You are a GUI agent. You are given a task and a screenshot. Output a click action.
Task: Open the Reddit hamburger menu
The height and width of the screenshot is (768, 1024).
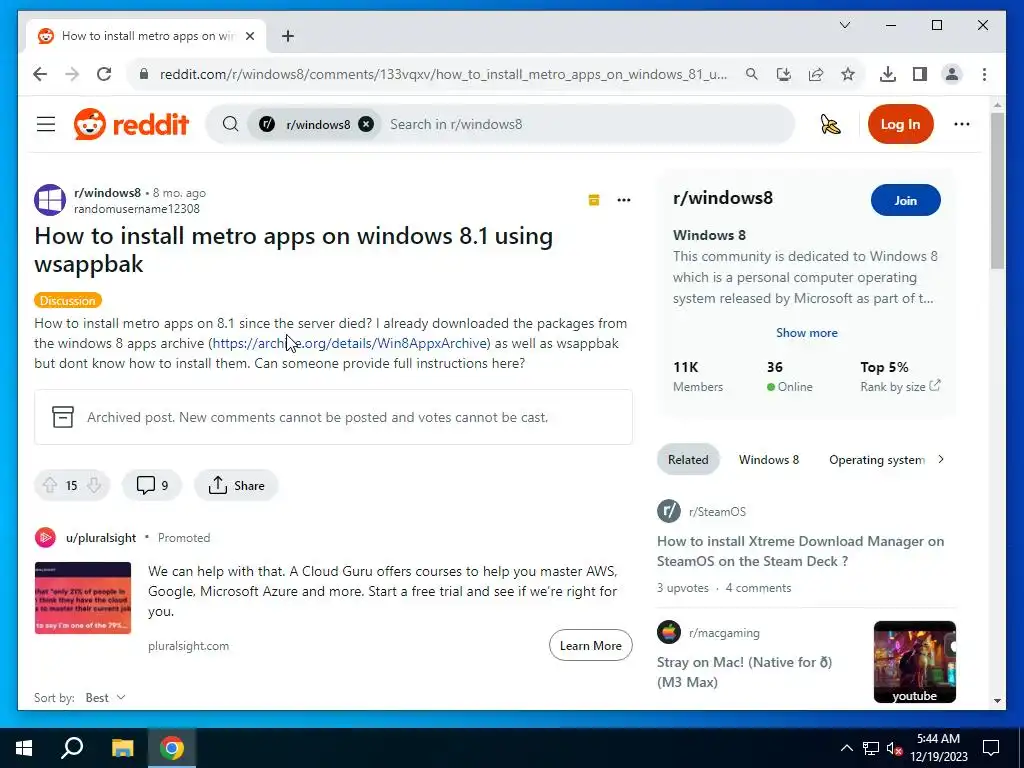pos(46,124)
